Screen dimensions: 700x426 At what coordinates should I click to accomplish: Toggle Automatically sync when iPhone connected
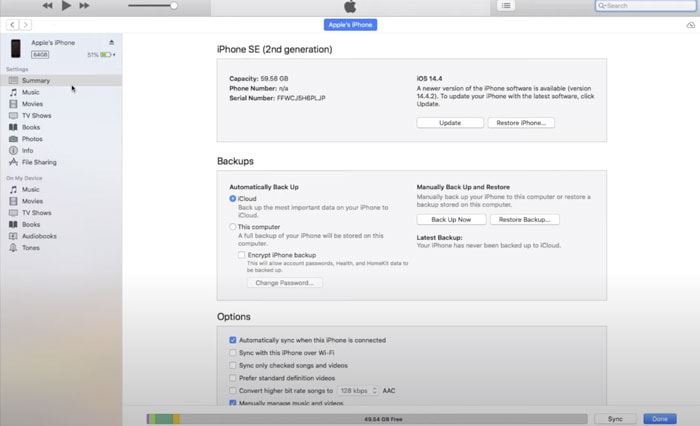click(233, 340)
